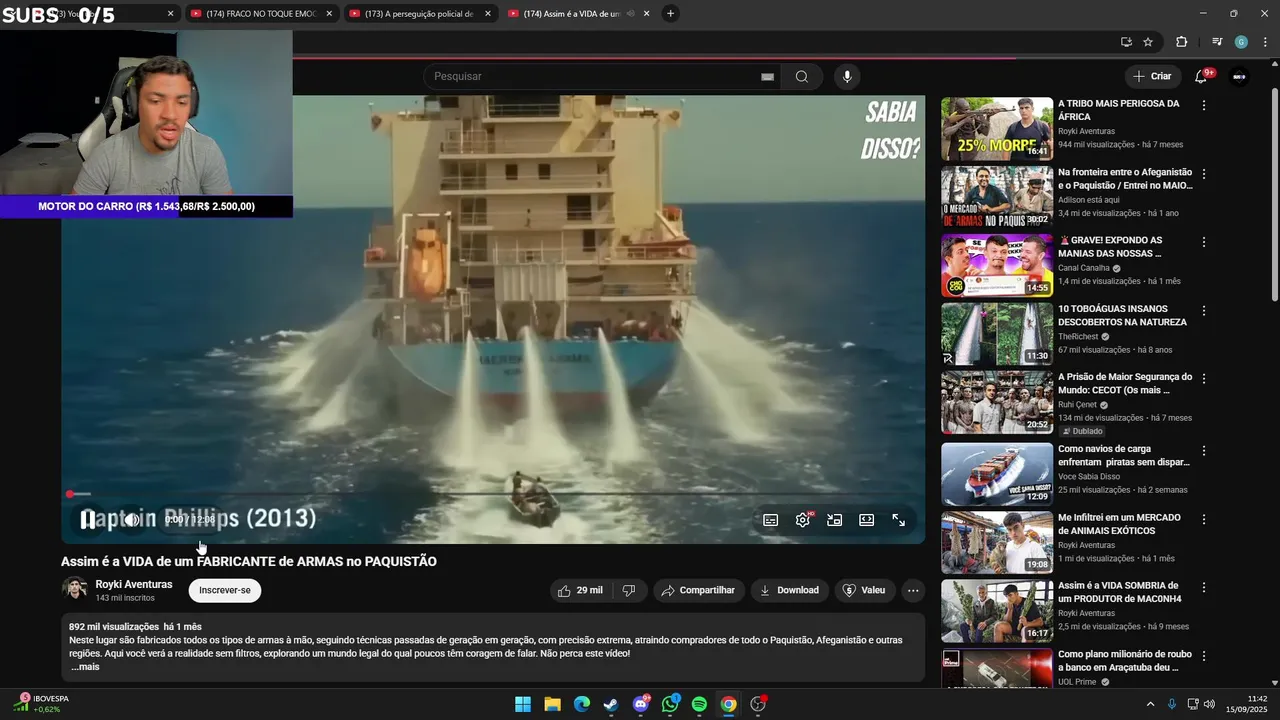The image size is (1280, 720).
Task: Open A TRIBO MAIS PERIGOSA DA ÁFRICA thumbnail
Action: click(x=997, y=129)
